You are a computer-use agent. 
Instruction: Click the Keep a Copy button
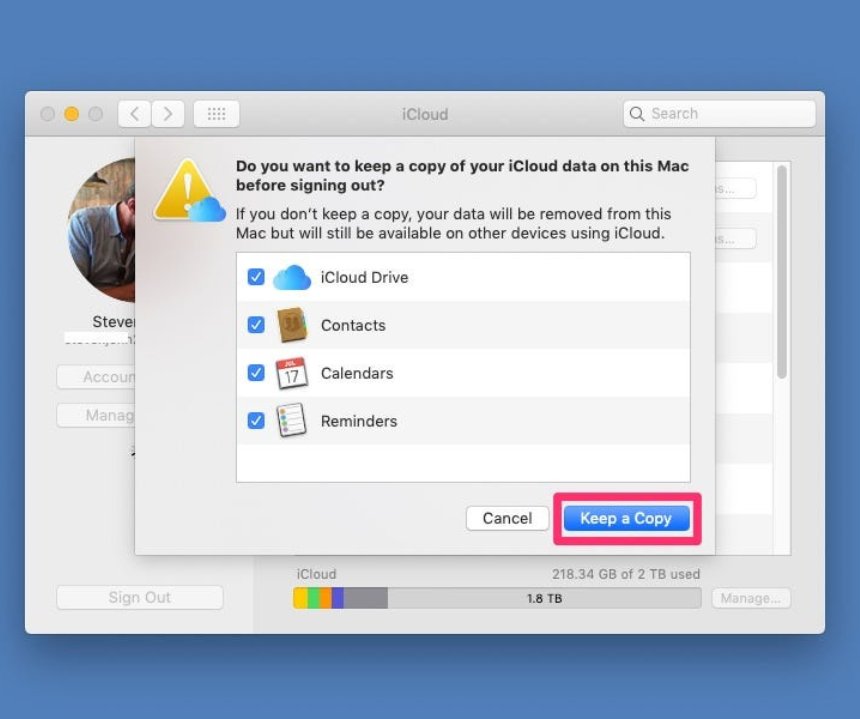pos(626,518)
